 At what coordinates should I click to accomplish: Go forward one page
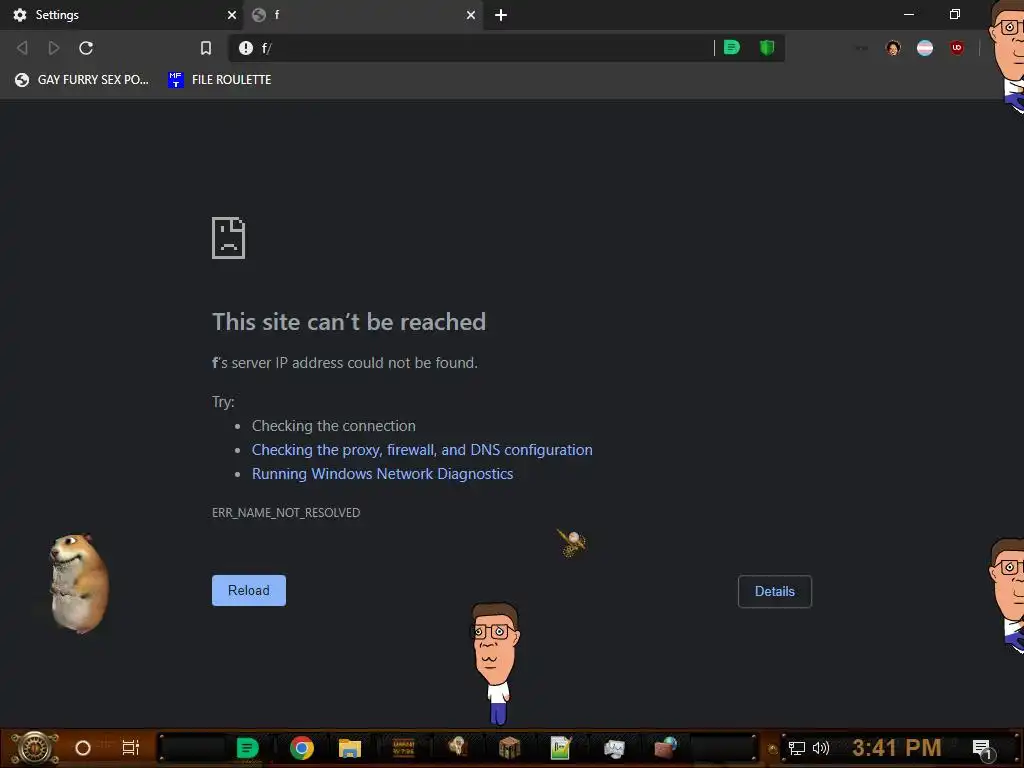click(x=54, y=48)
